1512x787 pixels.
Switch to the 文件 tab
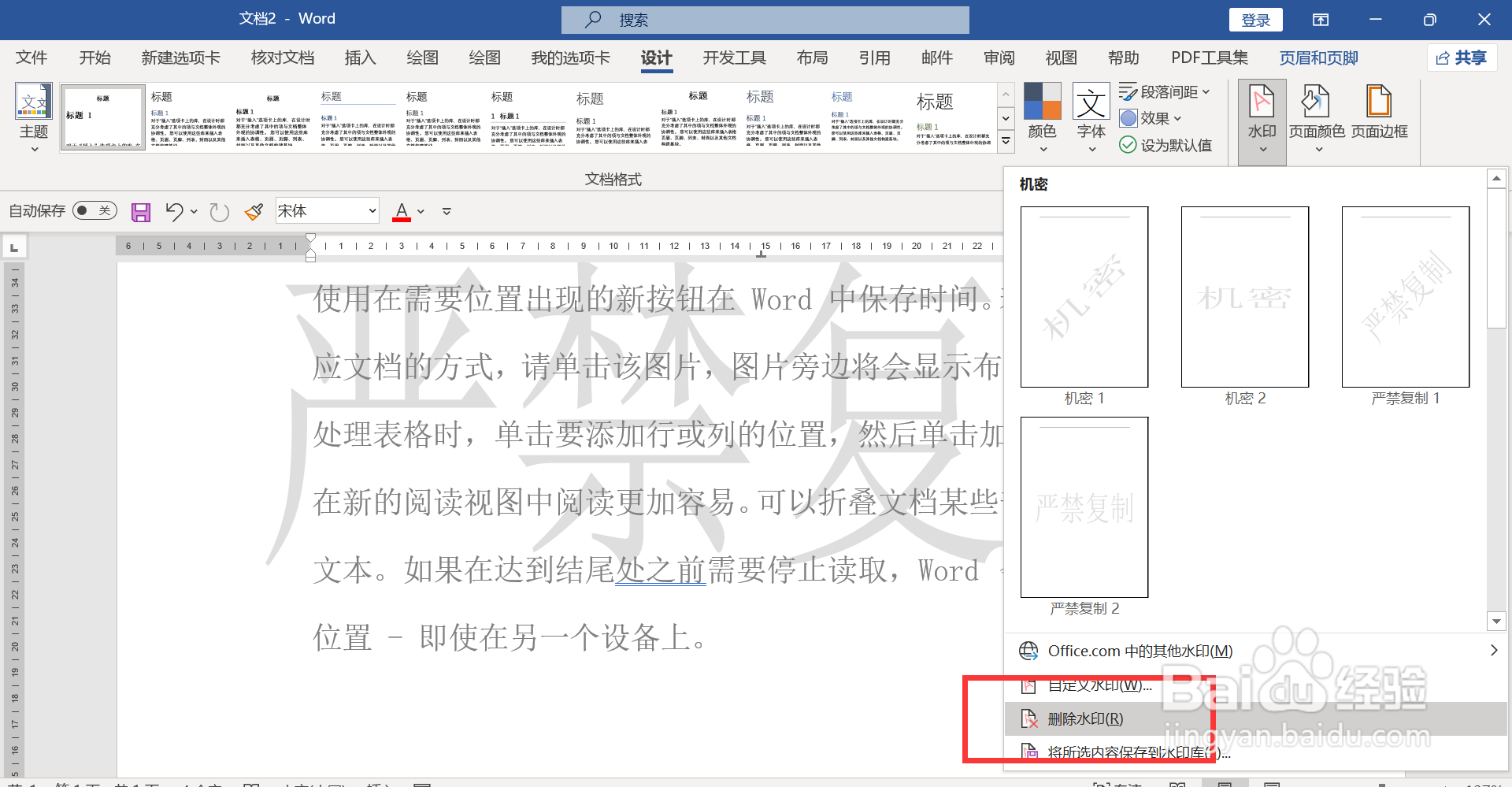(x=31, y=58)
